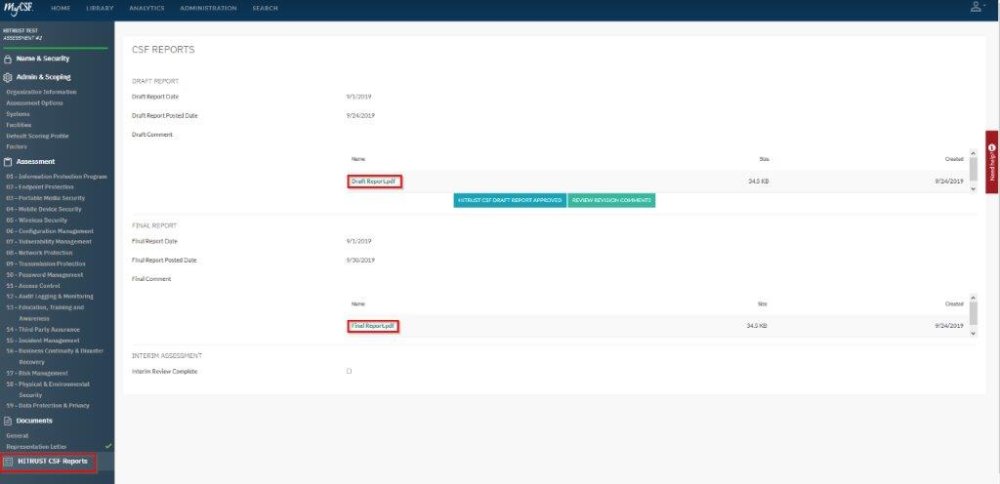Viewport: 1000px width, 484px height.
Task: Go to the HOME menu
Action: click(61, 8)
